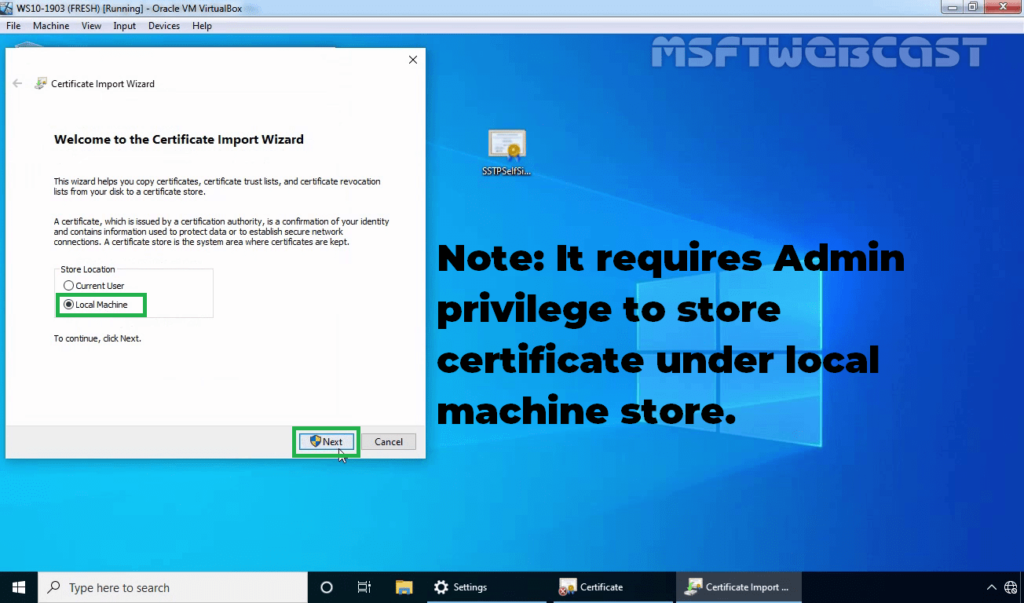Select the Local Machine radio button
The image size is (1024, 603).
(x=69, y=304)
